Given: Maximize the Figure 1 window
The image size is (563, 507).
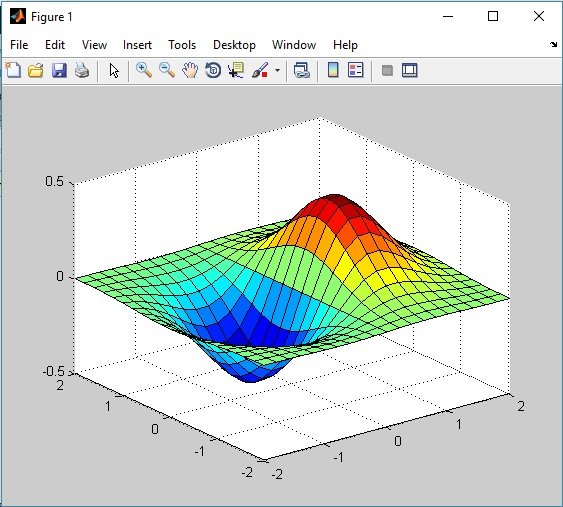Looking at the screenshot, I should tap(493, 17).
